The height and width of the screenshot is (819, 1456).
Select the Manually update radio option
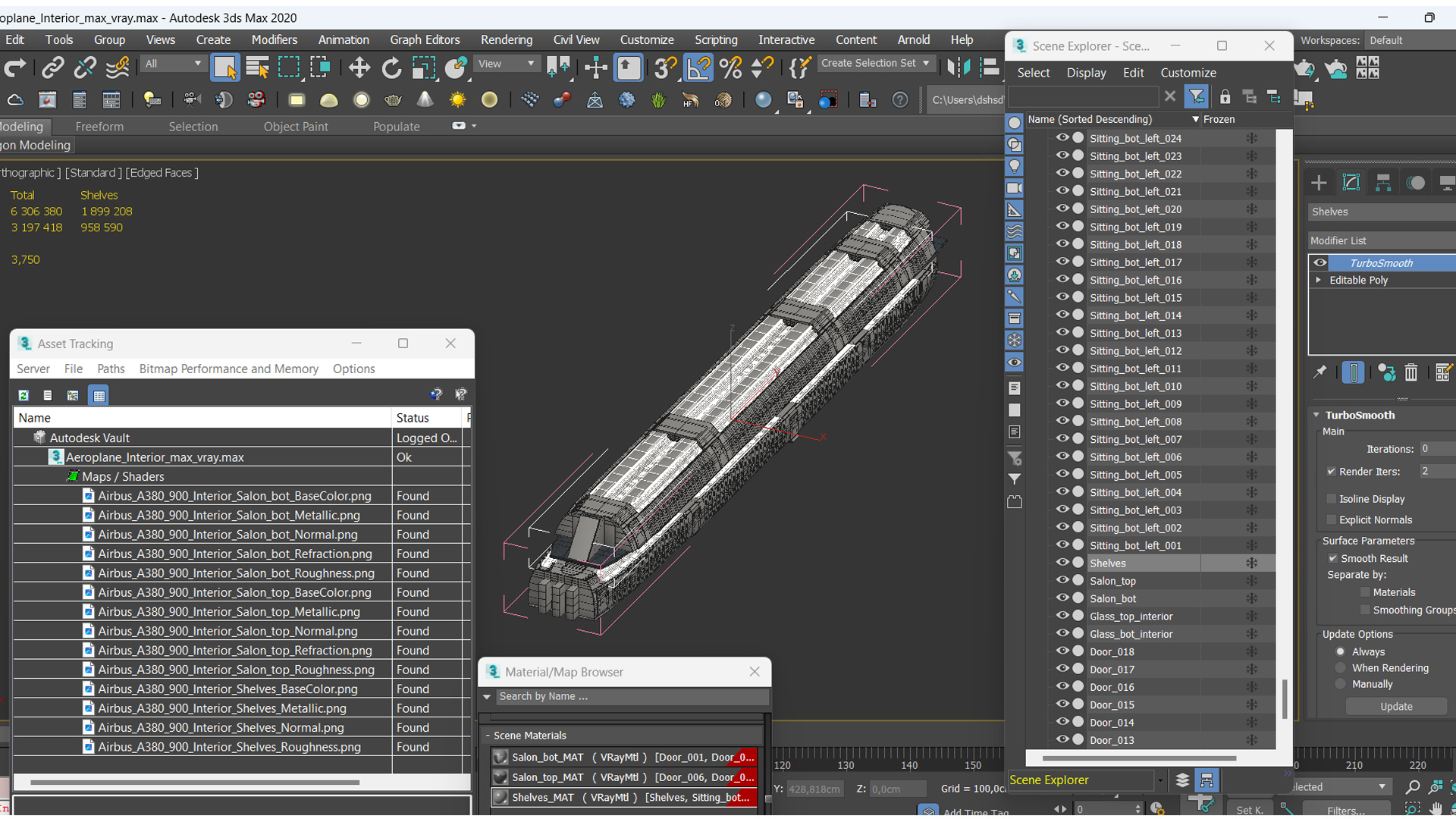pos(1340,684)
